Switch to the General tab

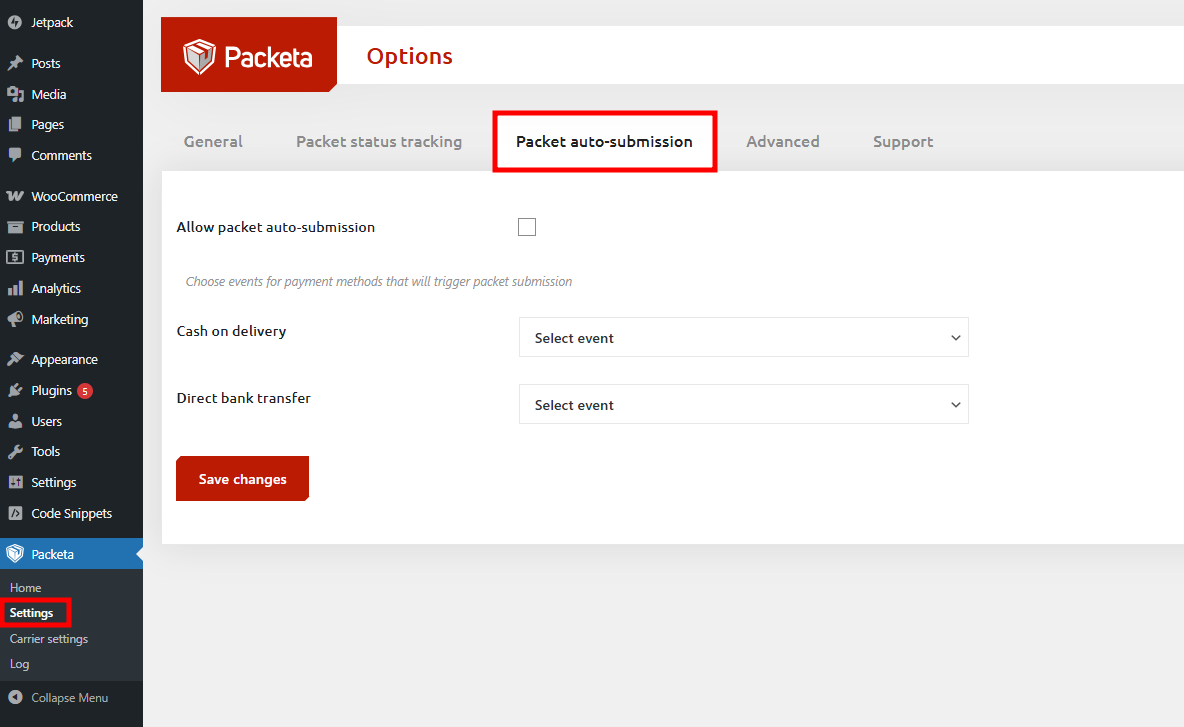213,142
